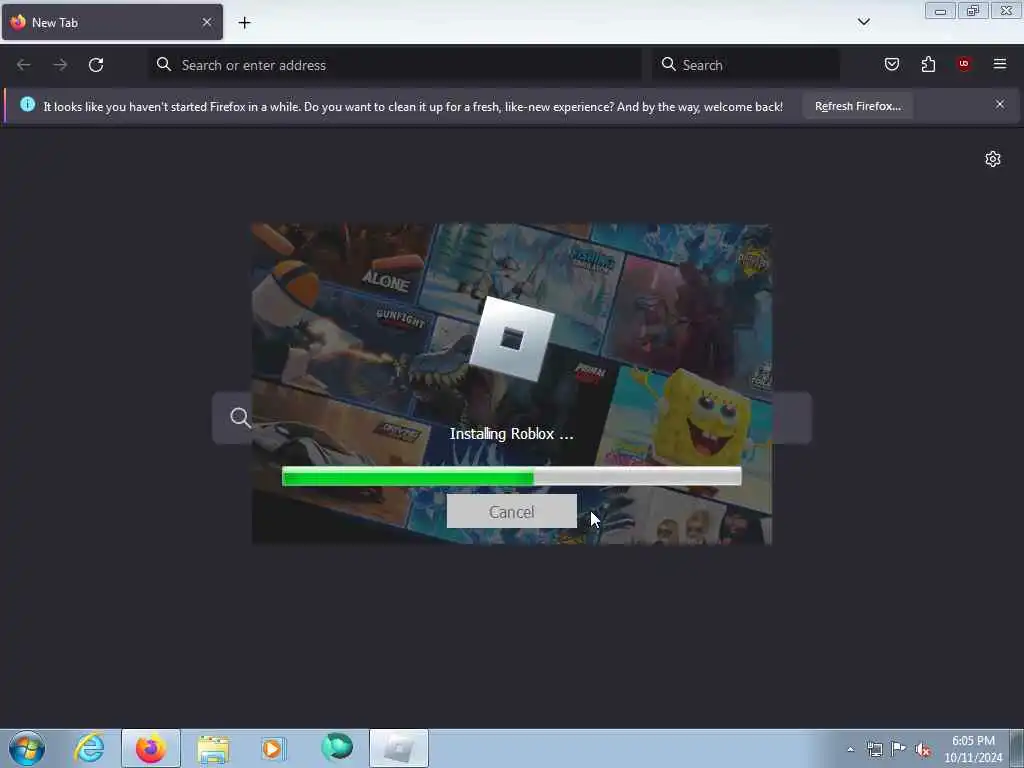Open the Extensions puzzle menu
The height and width of the screenshot is (768, 1024).
928,64
